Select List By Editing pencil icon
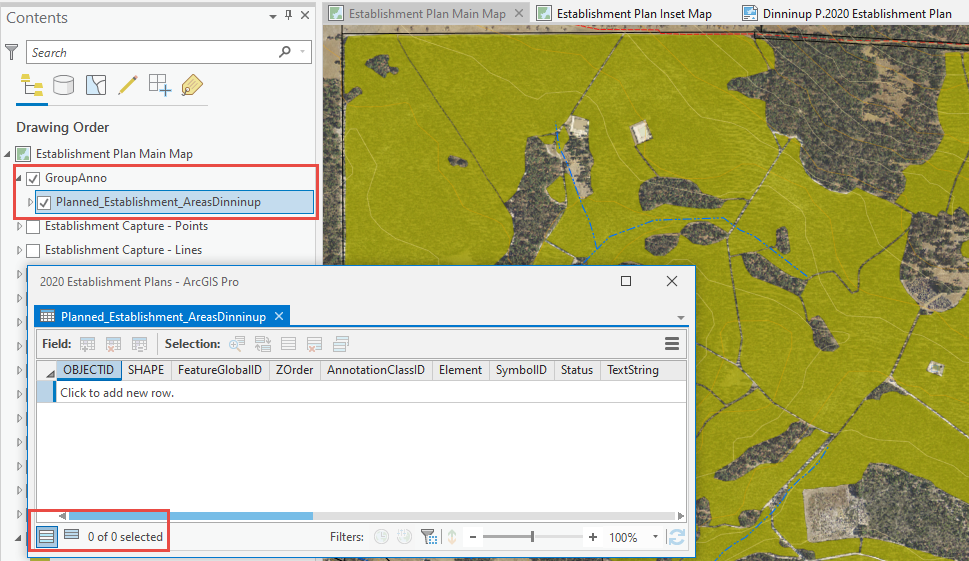Image resolution: width=969 pixels, height=561 pixels. pyautogui.click(x=127, y=85)
